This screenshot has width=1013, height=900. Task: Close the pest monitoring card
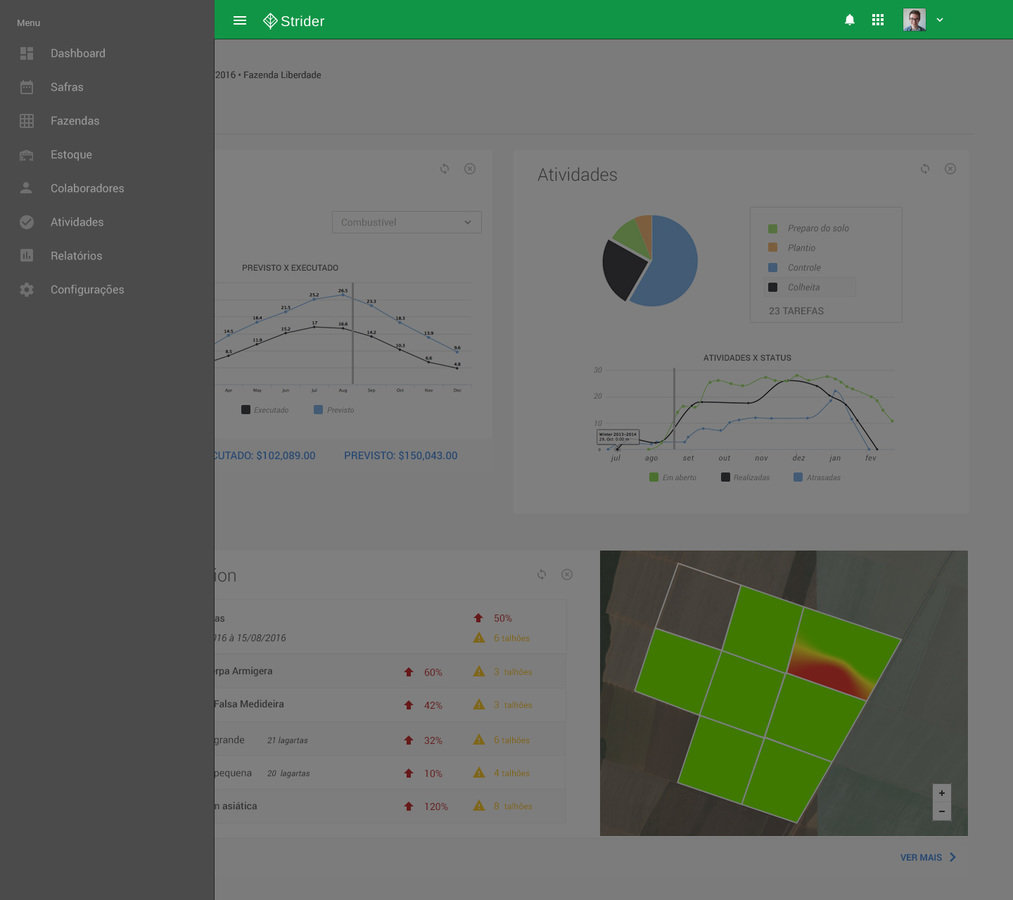click(x=567, y=574)
